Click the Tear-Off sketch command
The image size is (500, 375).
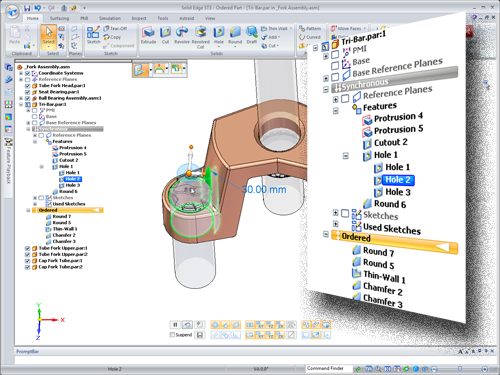click(115, 29)
